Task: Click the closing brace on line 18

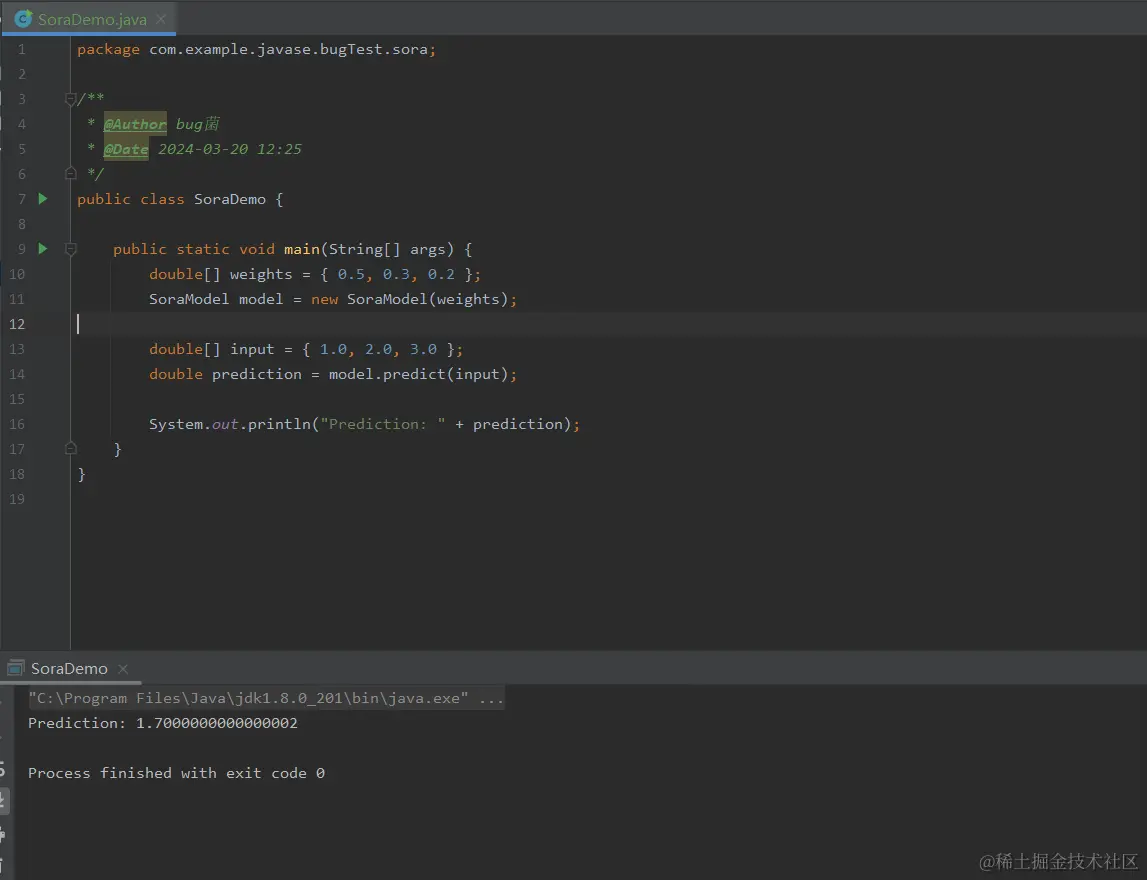Action: click(x=82, y=474)
